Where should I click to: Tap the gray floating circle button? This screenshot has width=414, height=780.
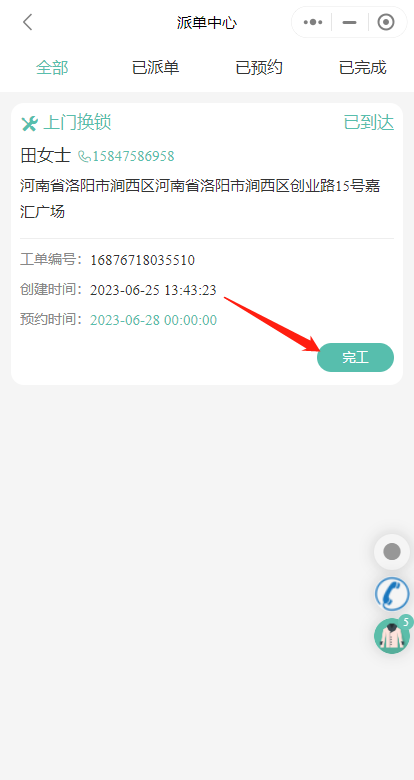tap(392, 552)
